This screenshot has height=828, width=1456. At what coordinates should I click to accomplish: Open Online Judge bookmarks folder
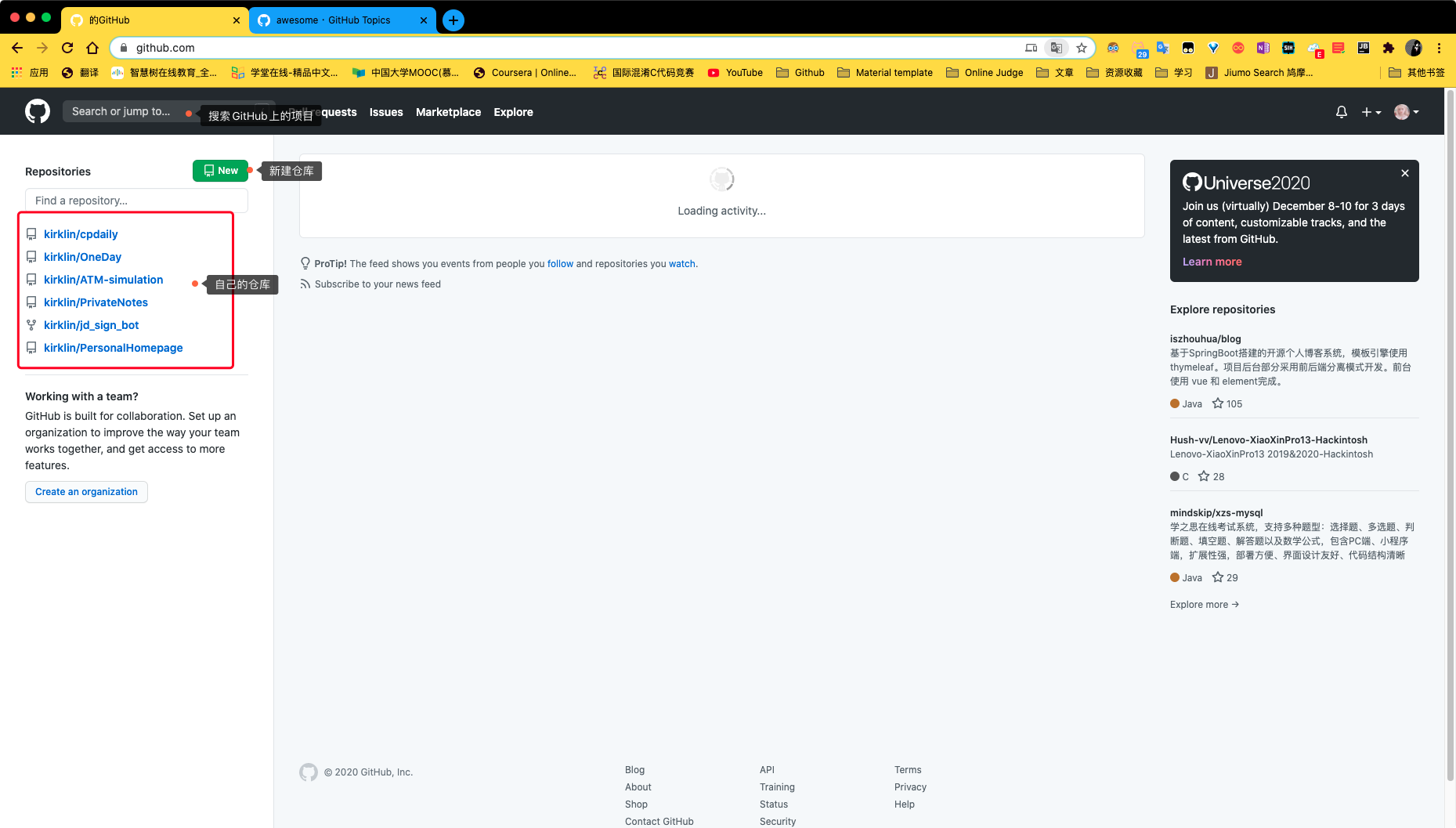[x=985, y=73]
